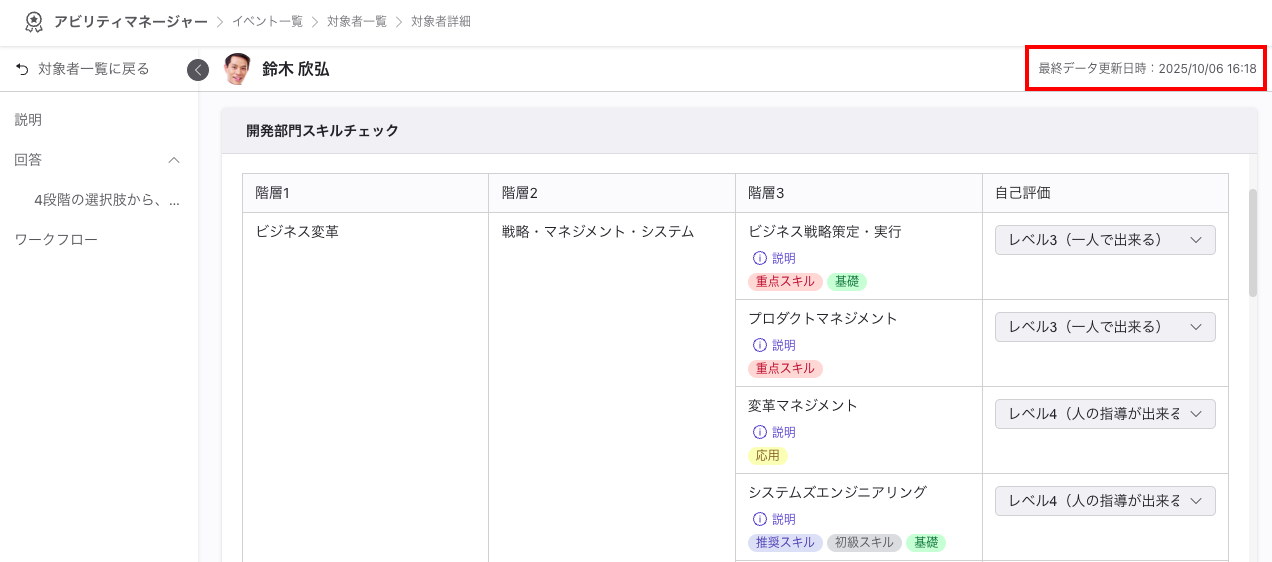Screen dimensions: 1272x562
Task: Open the 自己評価 dropdown for ビジネス戦略策定・実行
Action: [x=1105, y=240]
